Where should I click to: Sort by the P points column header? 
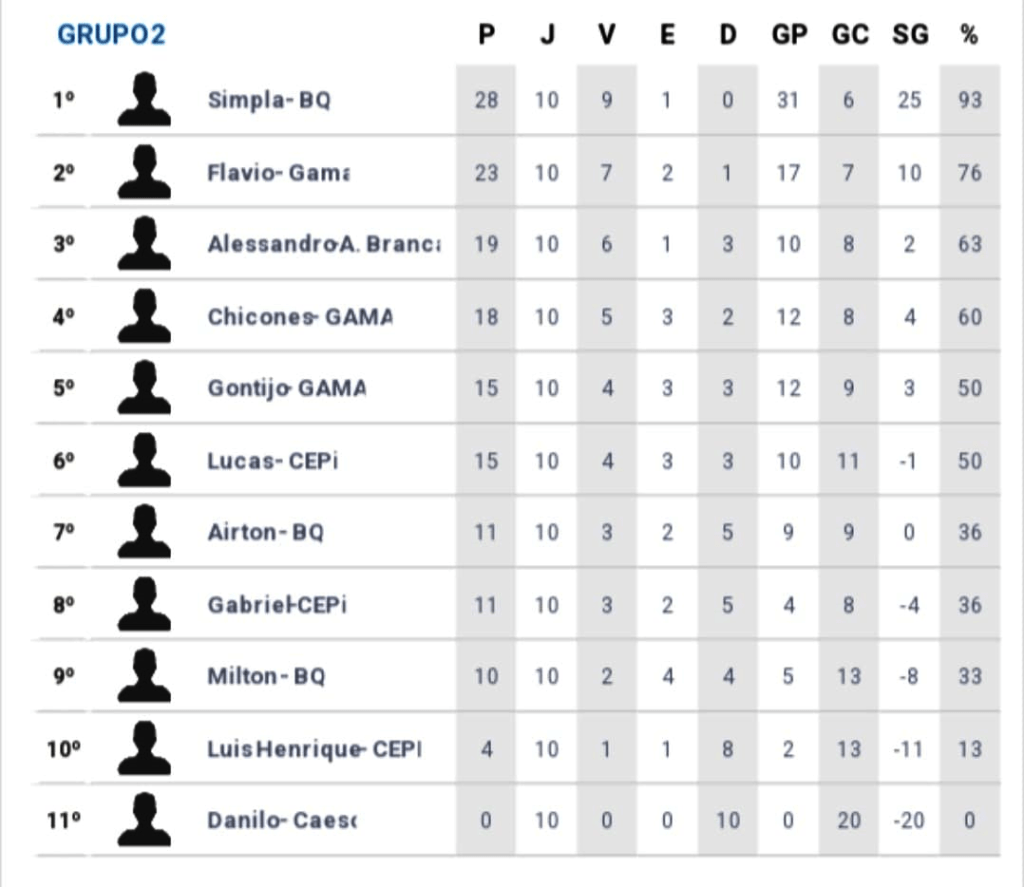[x=486, y=36]
